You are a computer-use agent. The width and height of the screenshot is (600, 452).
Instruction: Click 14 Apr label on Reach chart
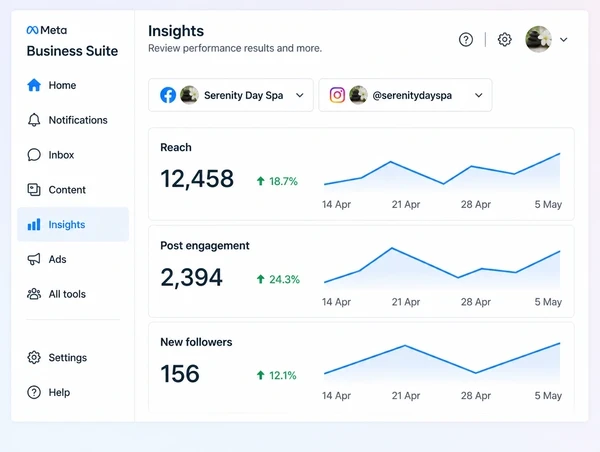tap(336, 204)
